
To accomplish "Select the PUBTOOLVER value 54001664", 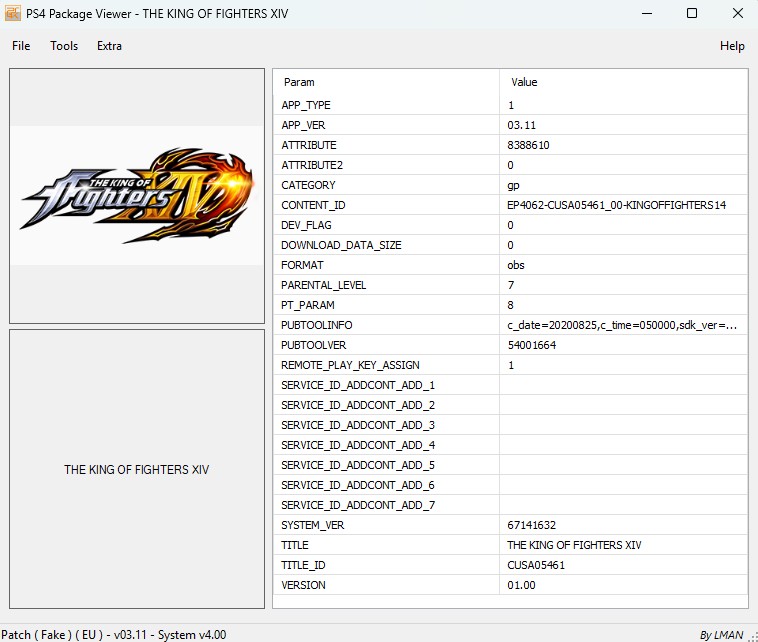I will tap(532, 345).
